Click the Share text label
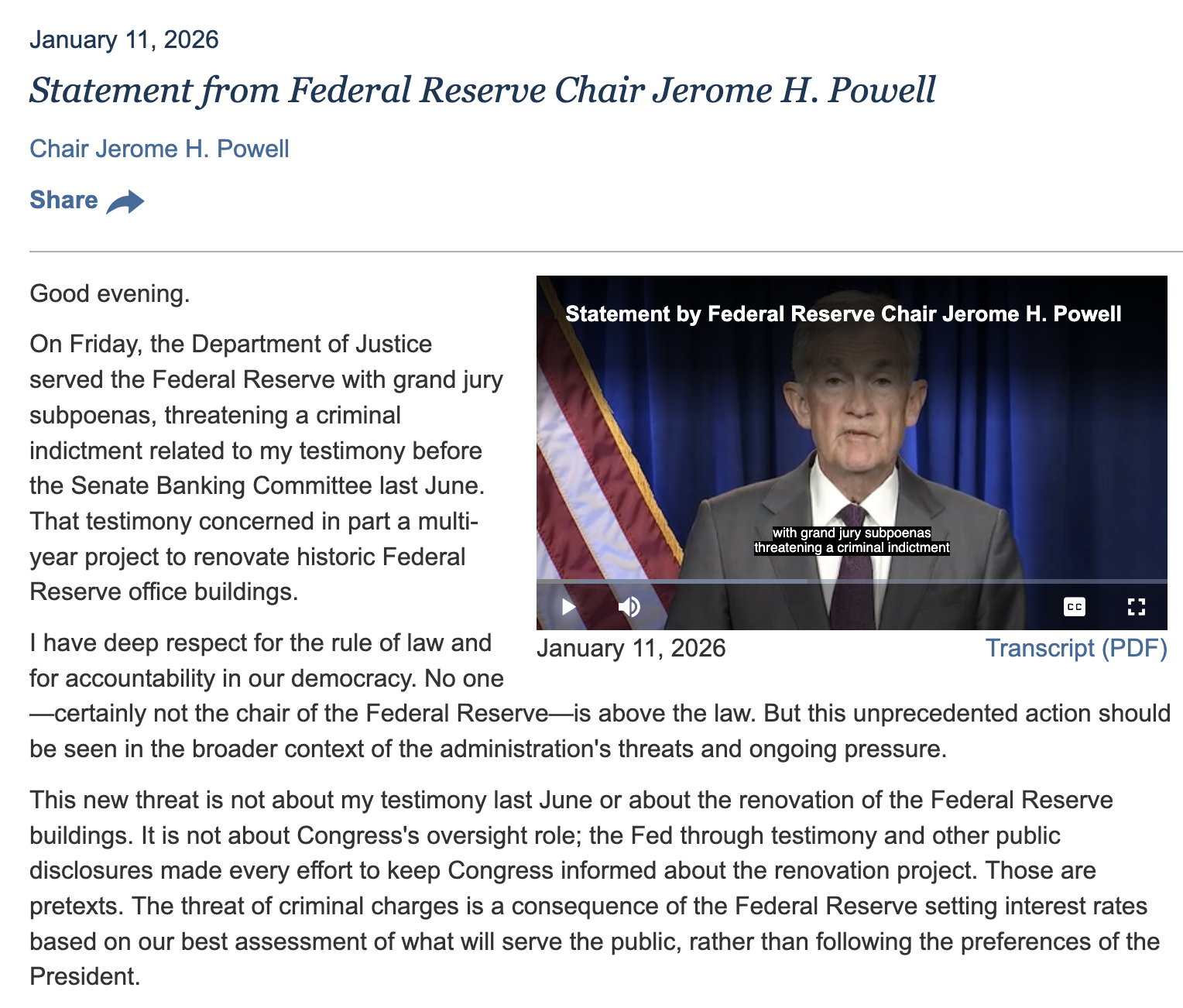1183x1008 pixels. pyautogui.click(x=63, y=200)
